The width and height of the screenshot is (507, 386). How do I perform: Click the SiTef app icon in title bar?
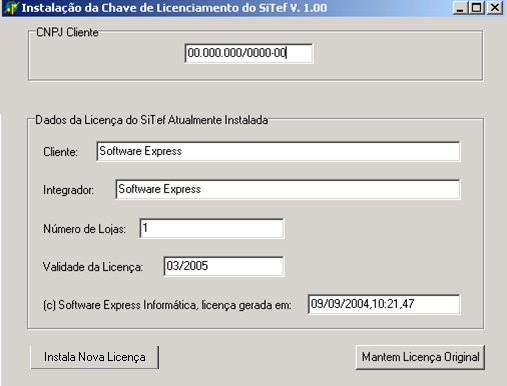click(x=11, y=8)
